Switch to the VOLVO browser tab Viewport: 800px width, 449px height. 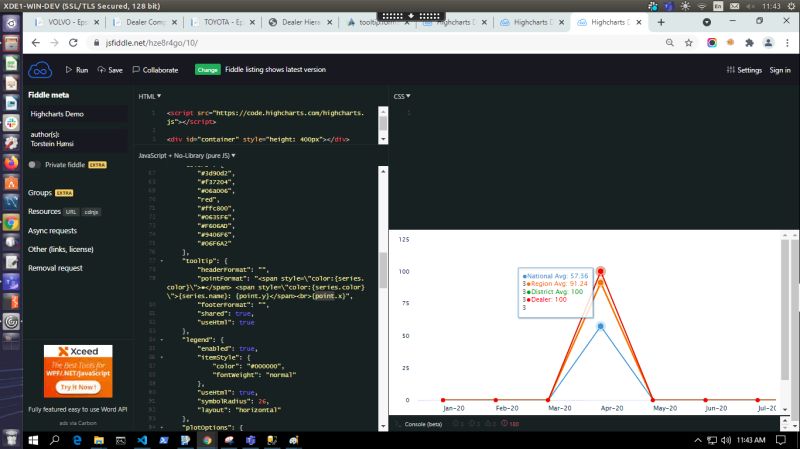[65, 22]
